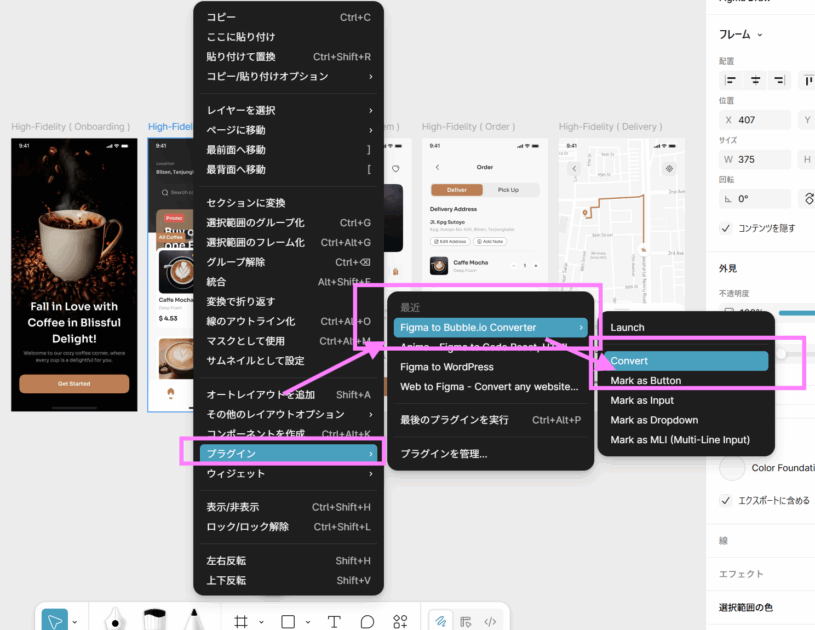Choose 左右反転 menu entry
Viewport: 815px width, 630px height.
(x=288, y=560)
